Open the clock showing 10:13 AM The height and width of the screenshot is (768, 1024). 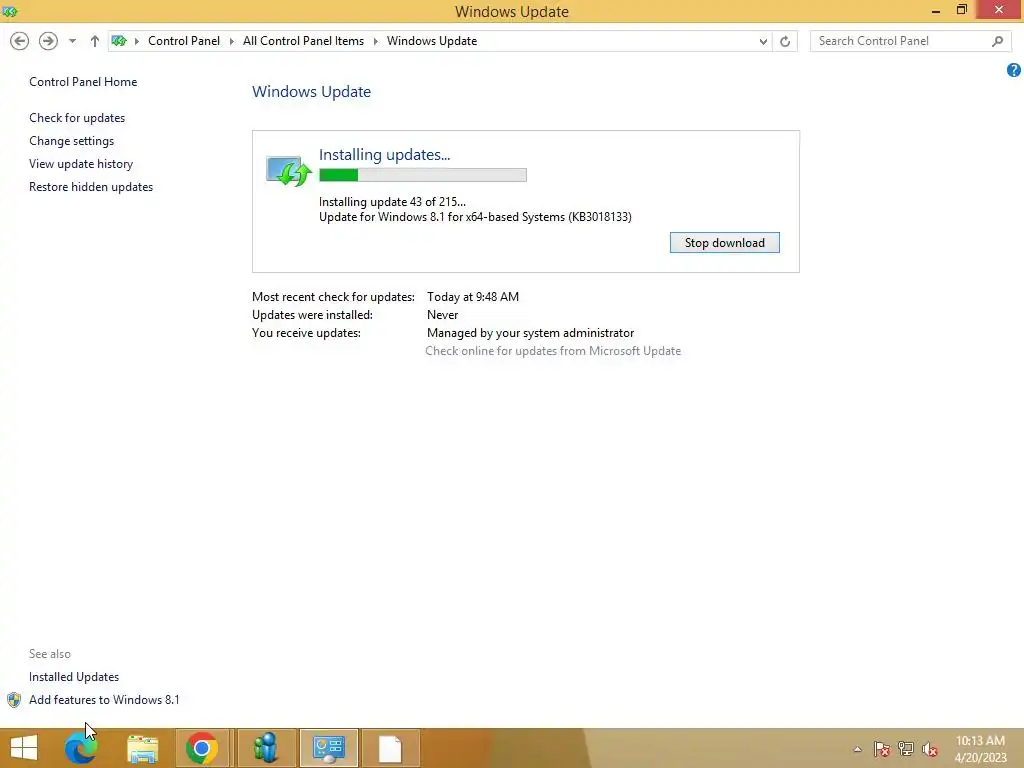[980, 749]
